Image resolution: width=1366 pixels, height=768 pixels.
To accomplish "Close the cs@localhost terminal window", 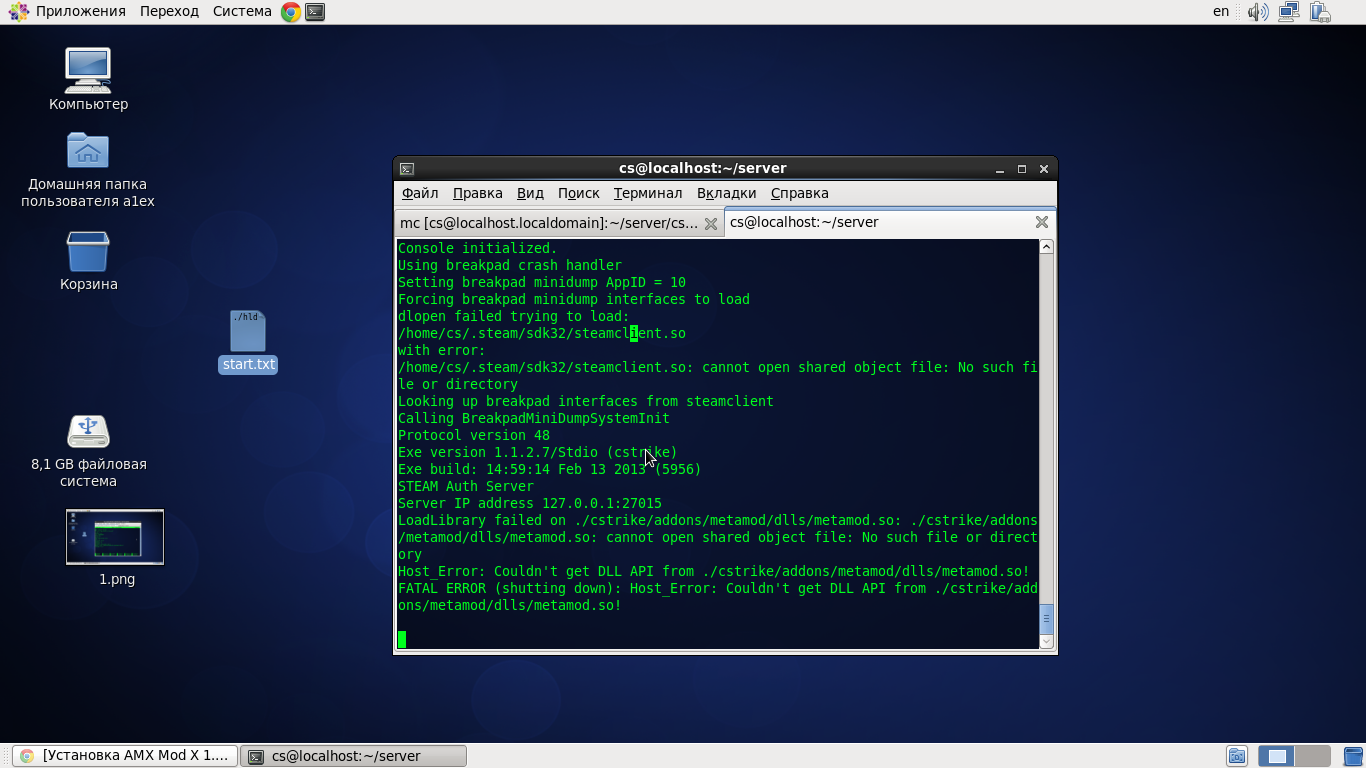I will coord(1044,169).
